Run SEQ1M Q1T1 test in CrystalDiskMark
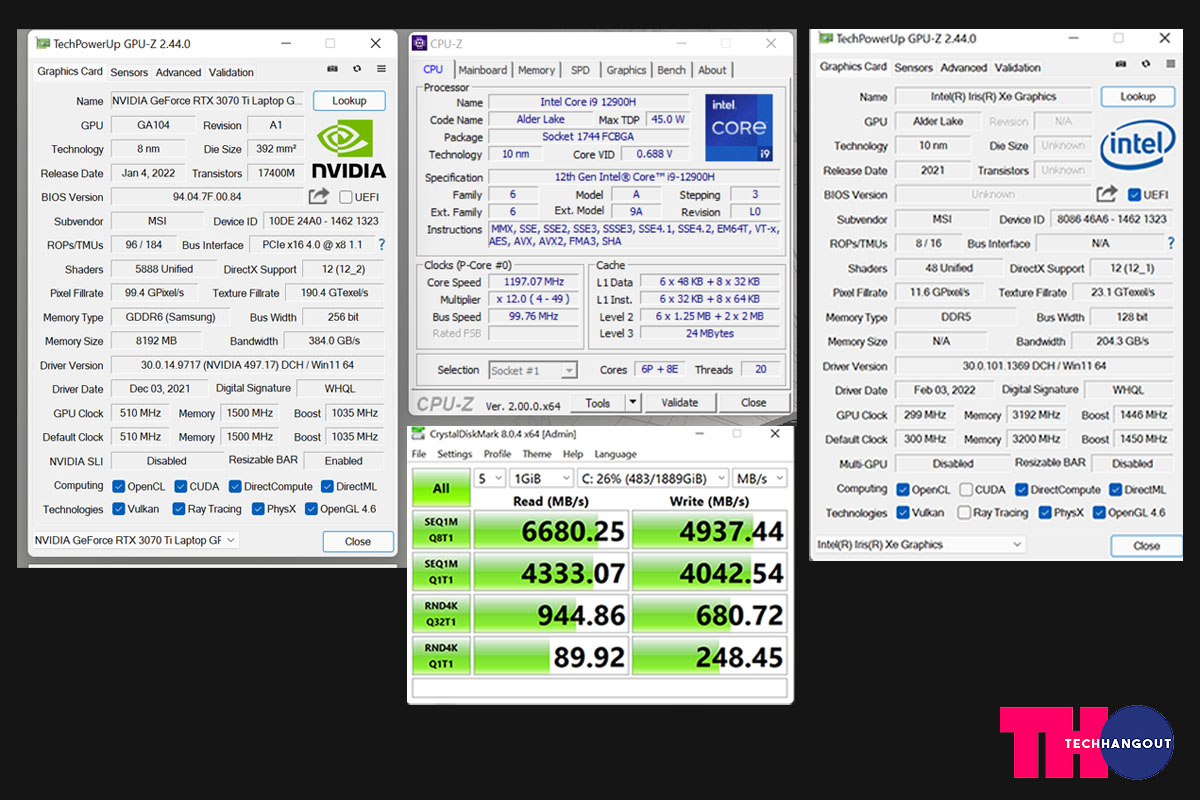Screen dimensions: 1200x800 click(441, 572)
